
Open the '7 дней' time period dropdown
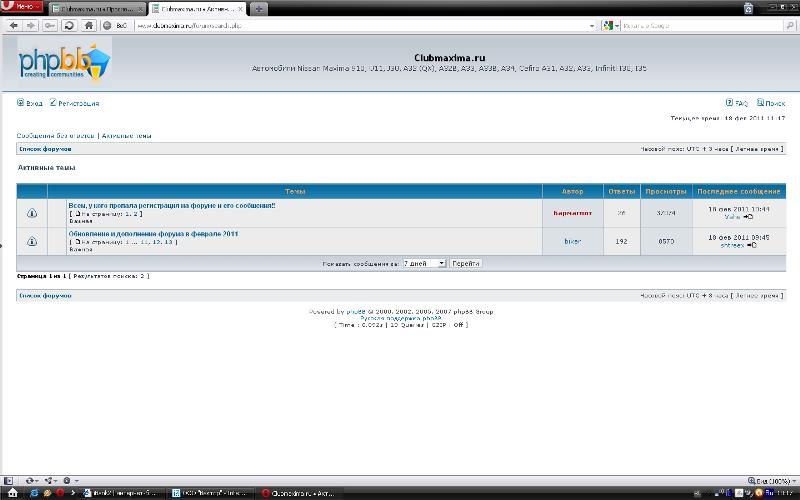[424, 263]
